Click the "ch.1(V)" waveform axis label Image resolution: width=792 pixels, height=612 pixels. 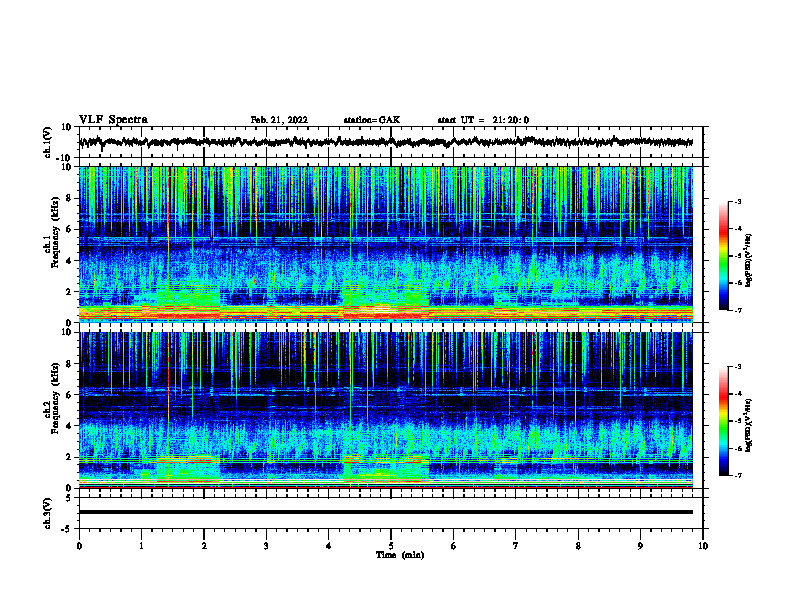[x=48, y=142]
